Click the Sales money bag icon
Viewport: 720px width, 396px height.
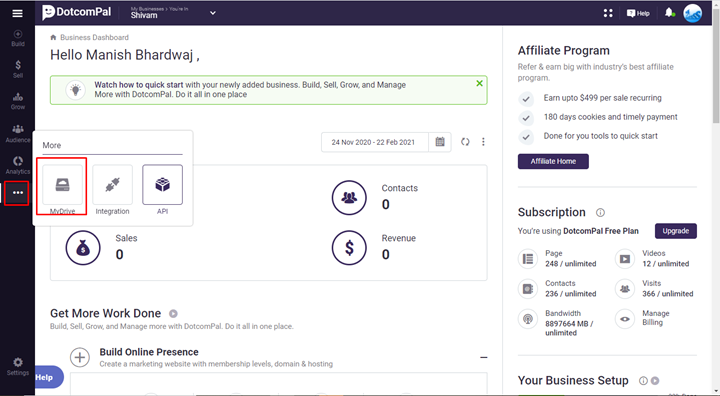[83, 248]
